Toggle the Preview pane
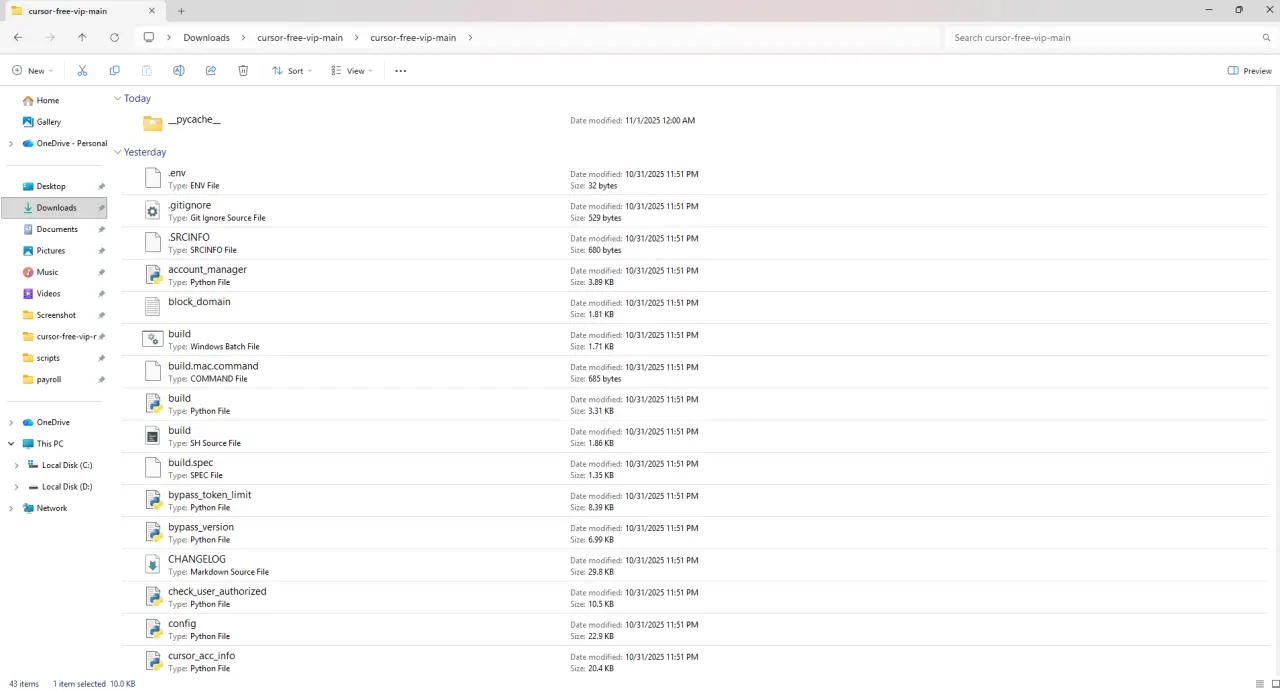This screenshot has height=692, width=1280. [1249, 71]
